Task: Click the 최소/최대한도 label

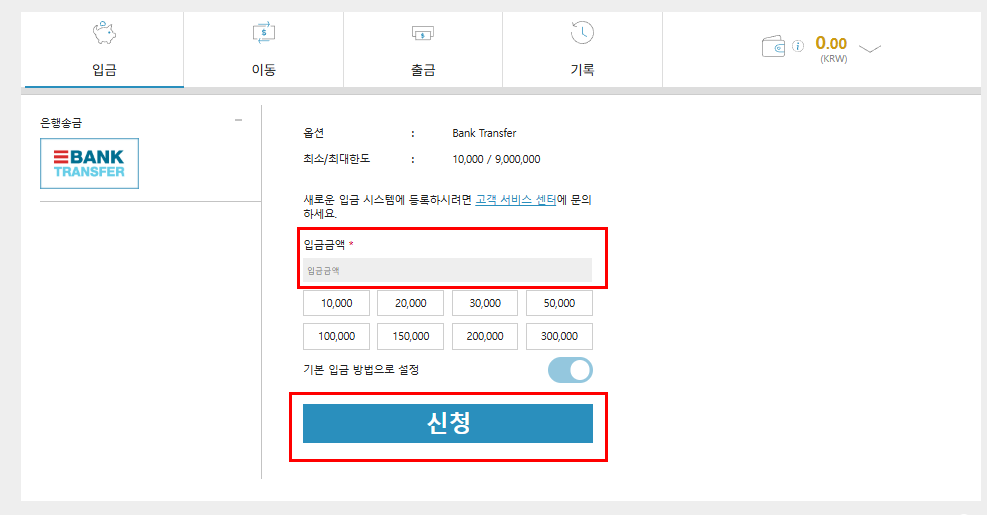Action: (x=336, y=159)
